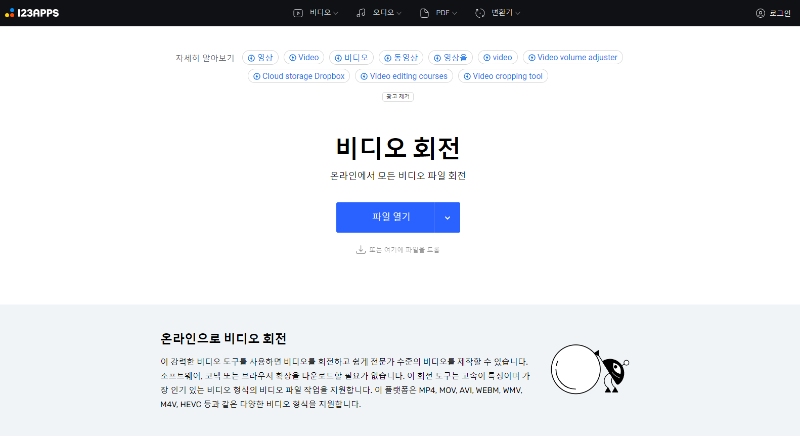This screenshot has height=438, width=800.
Task: Open dropdown arrow beside 파일 열기
Action: coord(447,217)
